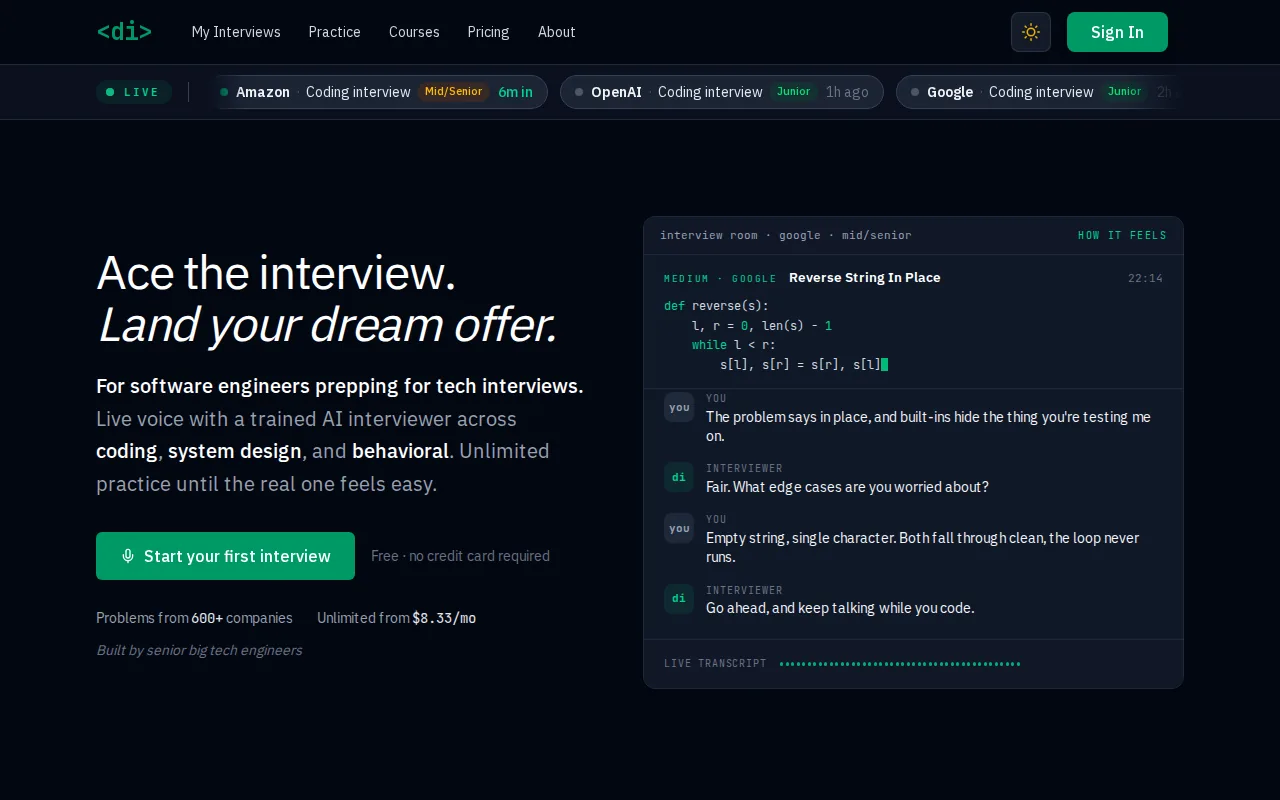
Task: Click the Junior badge on OpenAI chip
Action: [794, 92]
